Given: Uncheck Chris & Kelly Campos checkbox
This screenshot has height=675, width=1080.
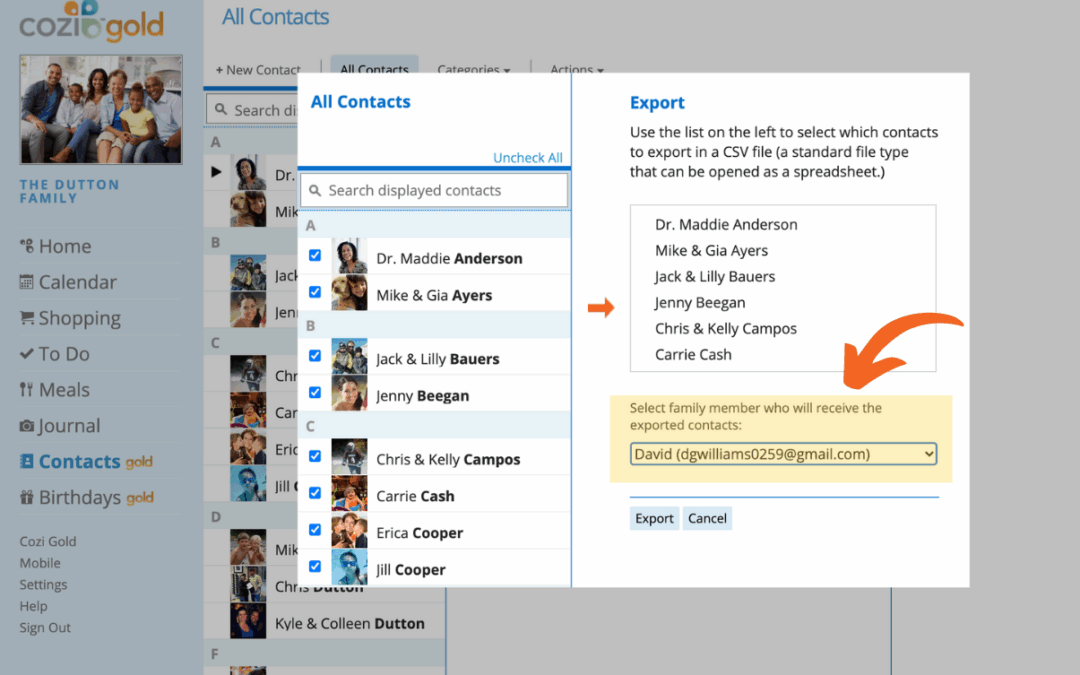Looking at the screenshot, I should pos(315,456).
